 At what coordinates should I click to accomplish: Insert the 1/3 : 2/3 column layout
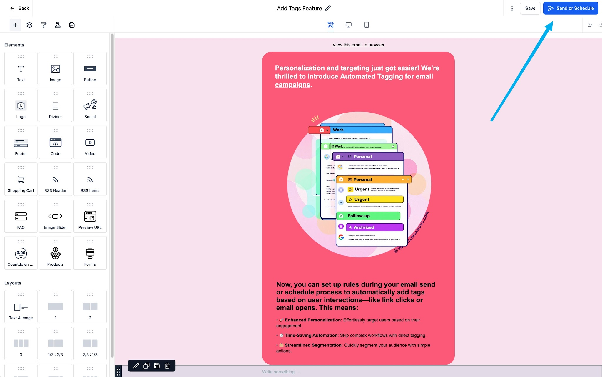(55, 343)
